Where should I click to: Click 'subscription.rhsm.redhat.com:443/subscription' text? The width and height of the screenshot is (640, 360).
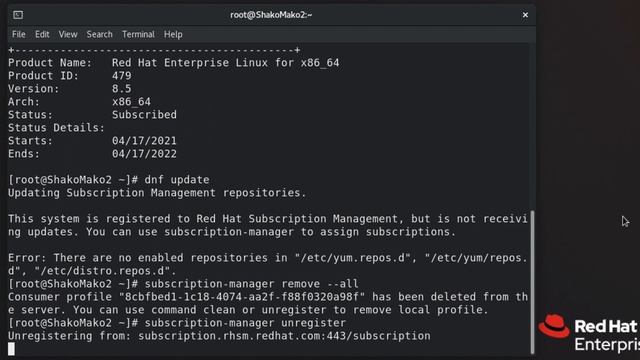pos(284,336)
